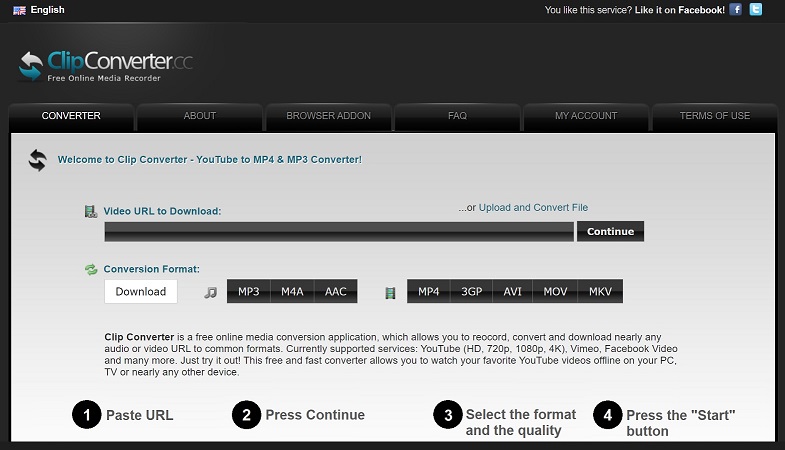Open the MY ACCOUNT tab

pos(586,116)
